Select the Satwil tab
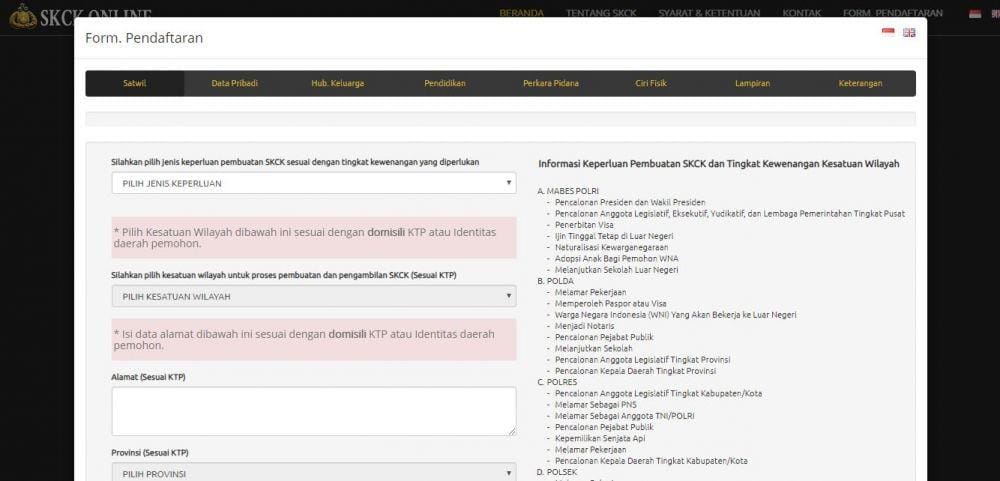 coord(134,83)
